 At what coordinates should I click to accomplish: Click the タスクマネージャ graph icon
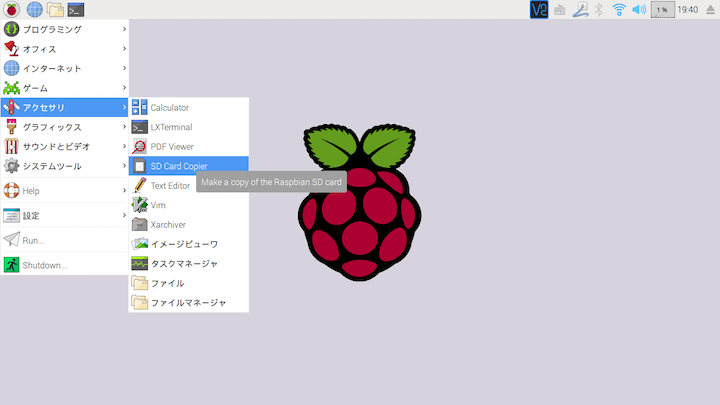pos(140,264)
